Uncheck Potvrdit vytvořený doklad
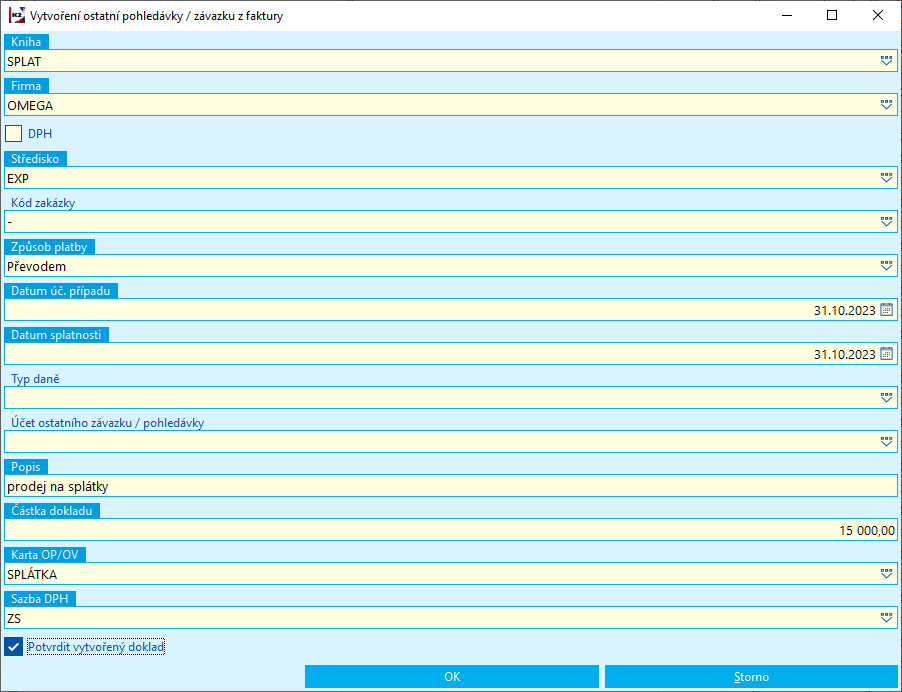 coord(13,647)
